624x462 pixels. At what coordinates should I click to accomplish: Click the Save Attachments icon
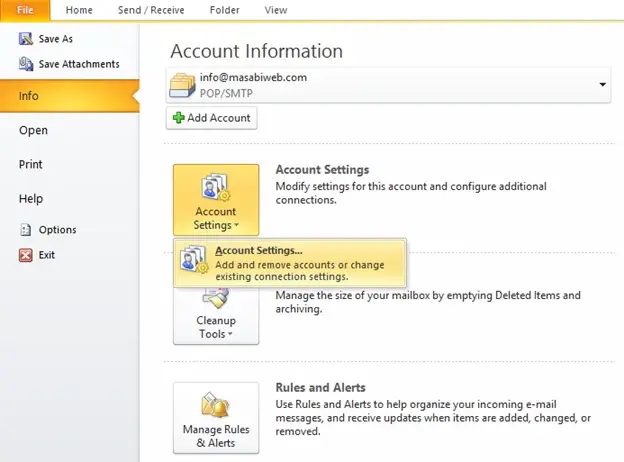(x=26, y=64)
